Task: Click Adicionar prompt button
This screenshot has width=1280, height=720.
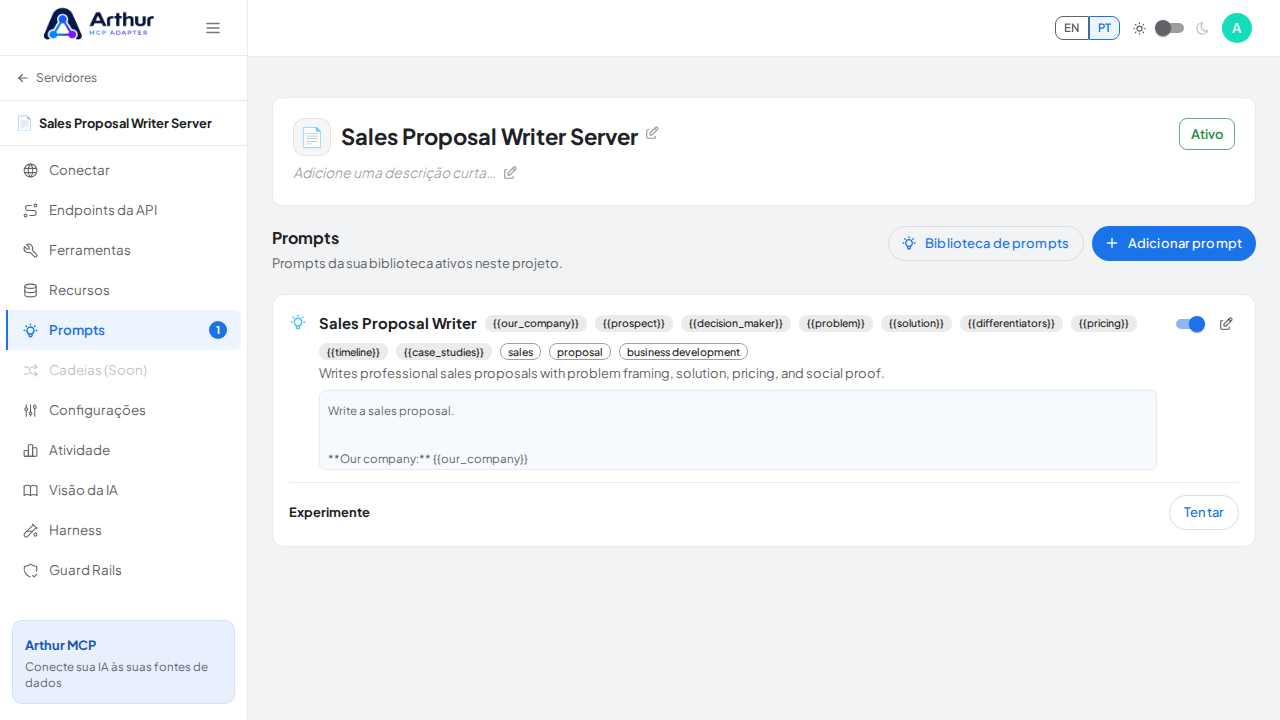Action: [x=1174, y=243]
